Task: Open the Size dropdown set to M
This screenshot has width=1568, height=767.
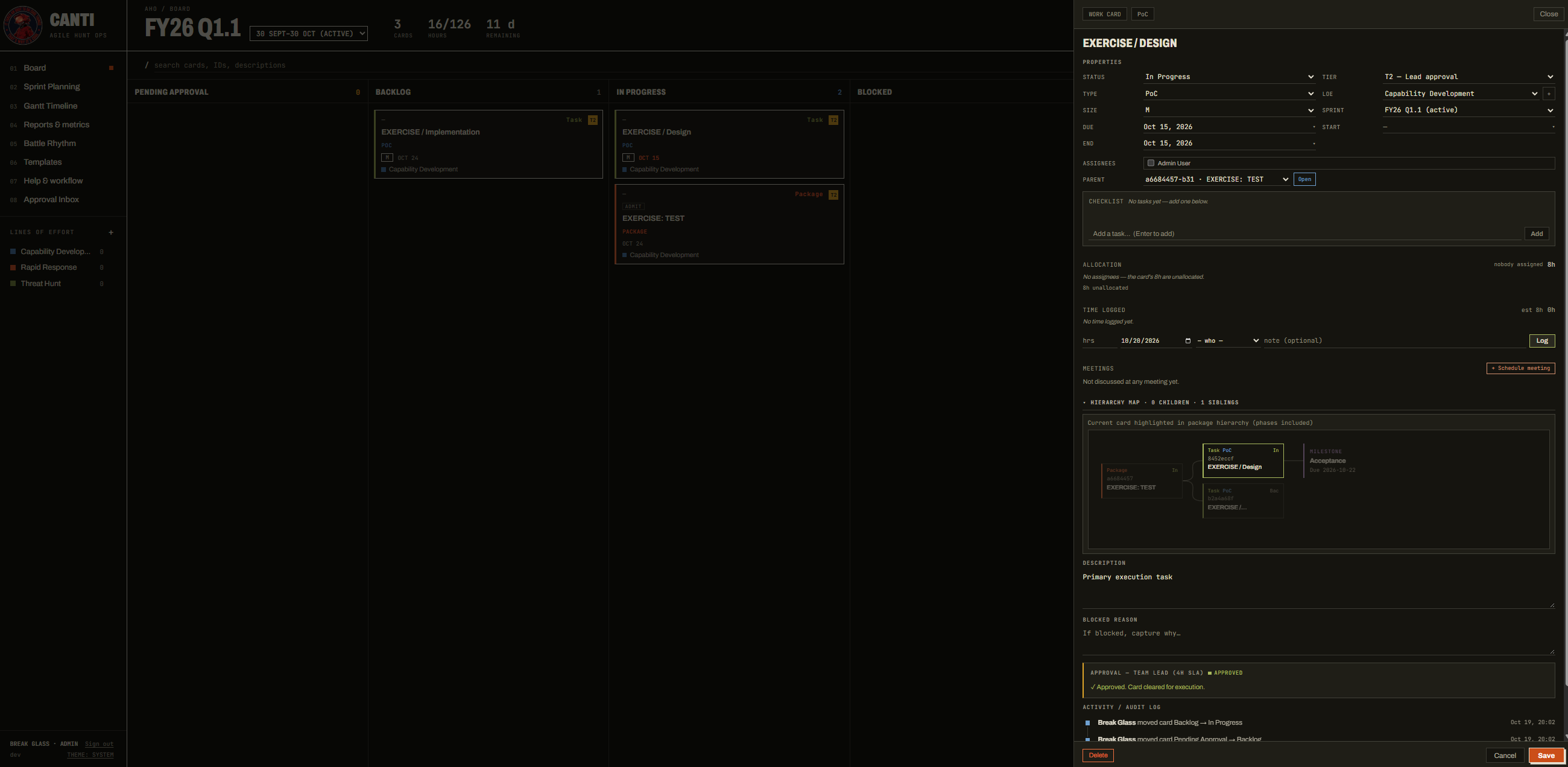Action: tap(1229, 110)
